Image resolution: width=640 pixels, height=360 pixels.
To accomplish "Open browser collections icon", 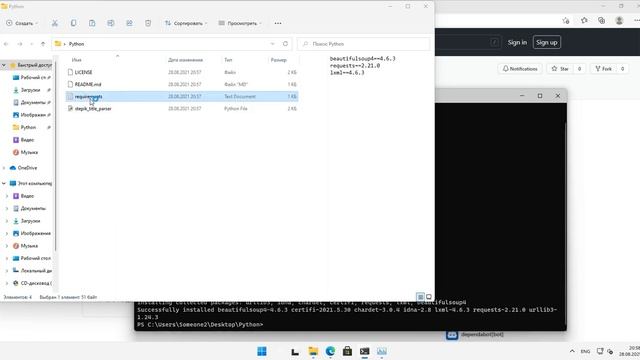I will tap(601, 20).
